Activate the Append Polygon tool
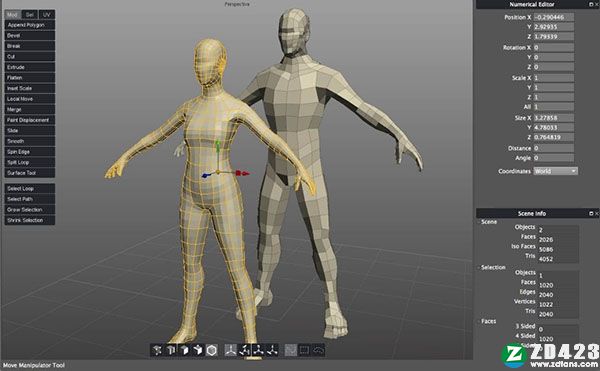Viewport: 600px width, 371px height. [30, 25]
